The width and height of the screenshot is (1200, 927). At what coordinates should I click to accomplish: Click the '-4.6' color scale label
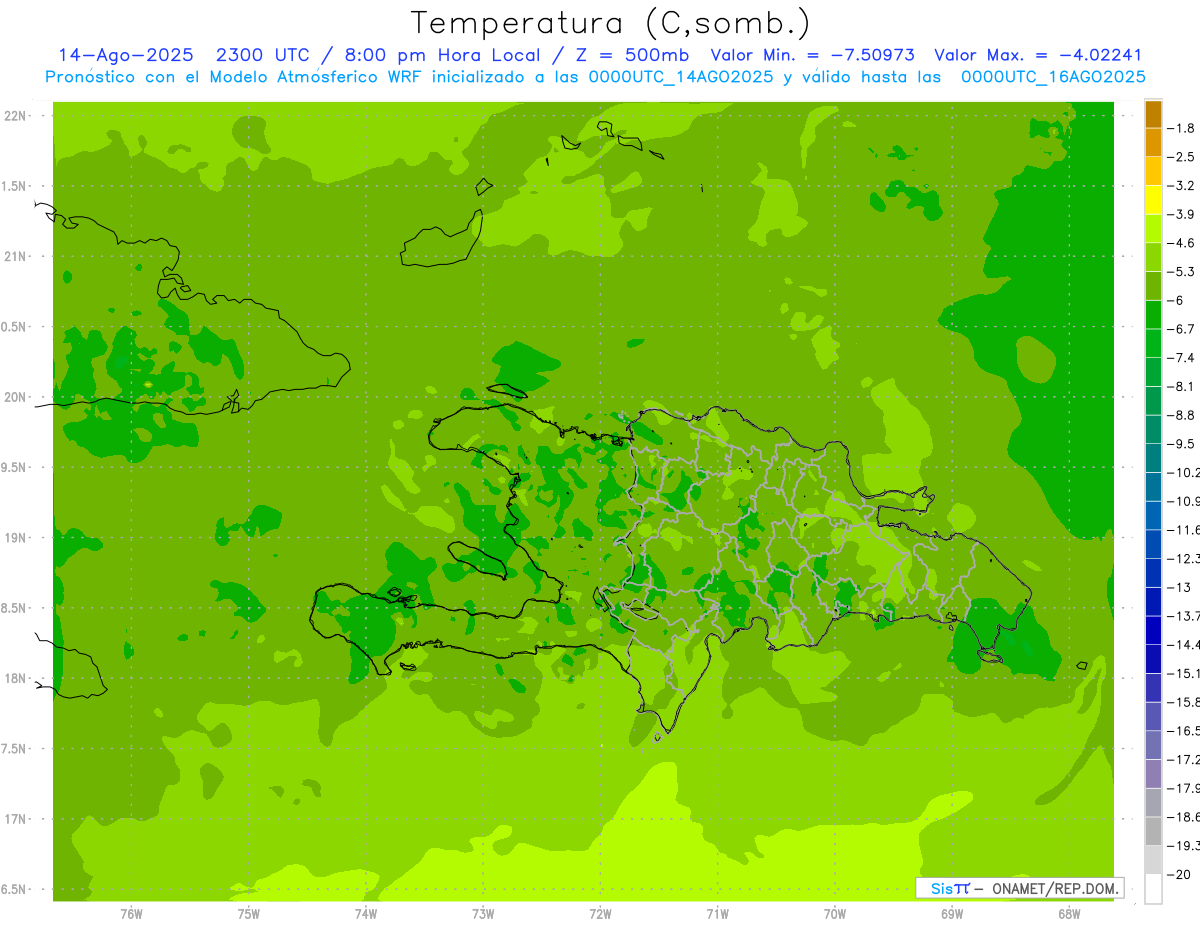pyautogui.click(x=1182, y=243)
